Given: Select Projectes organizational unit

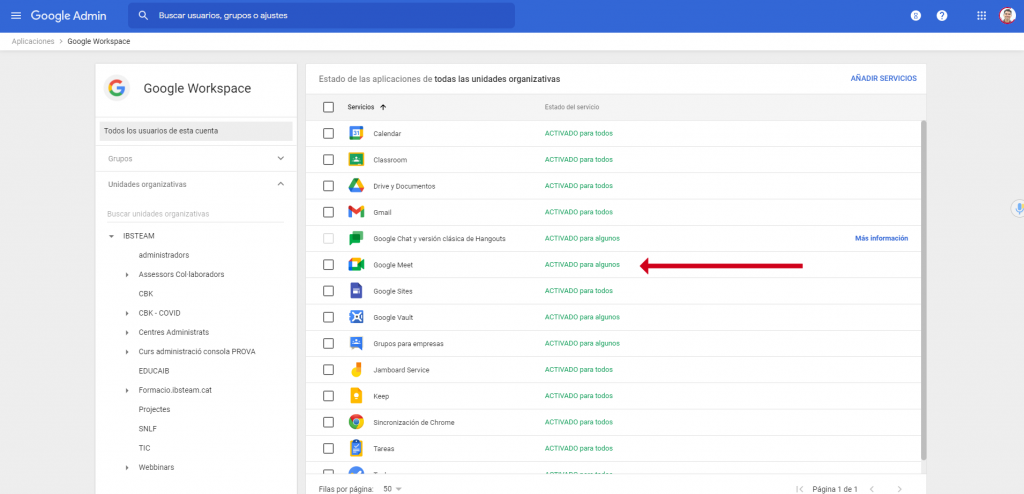Looking at the screenshot, I should point(154,409).
